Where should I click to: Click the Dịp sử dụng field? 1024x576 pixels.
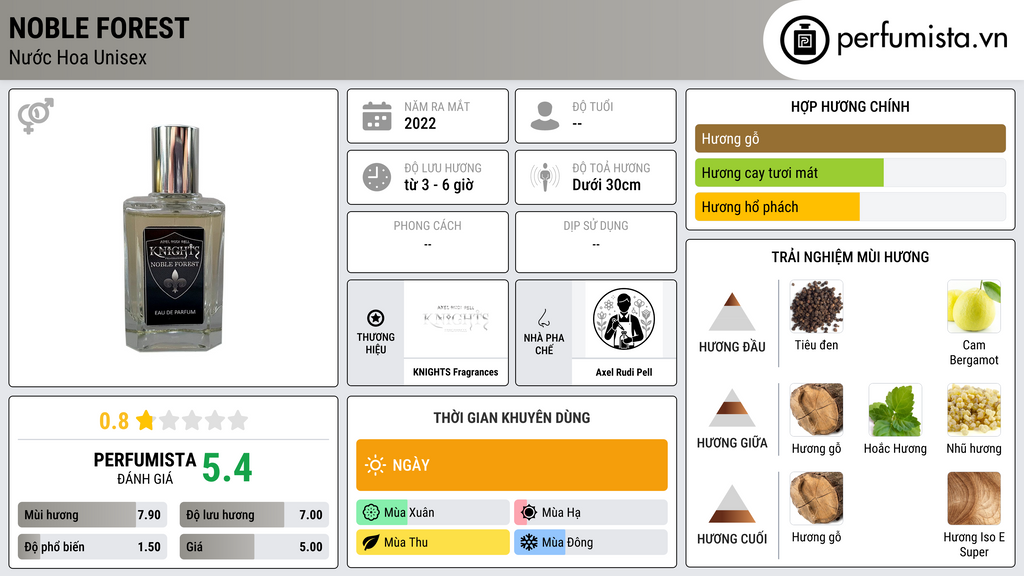(596, 242)
